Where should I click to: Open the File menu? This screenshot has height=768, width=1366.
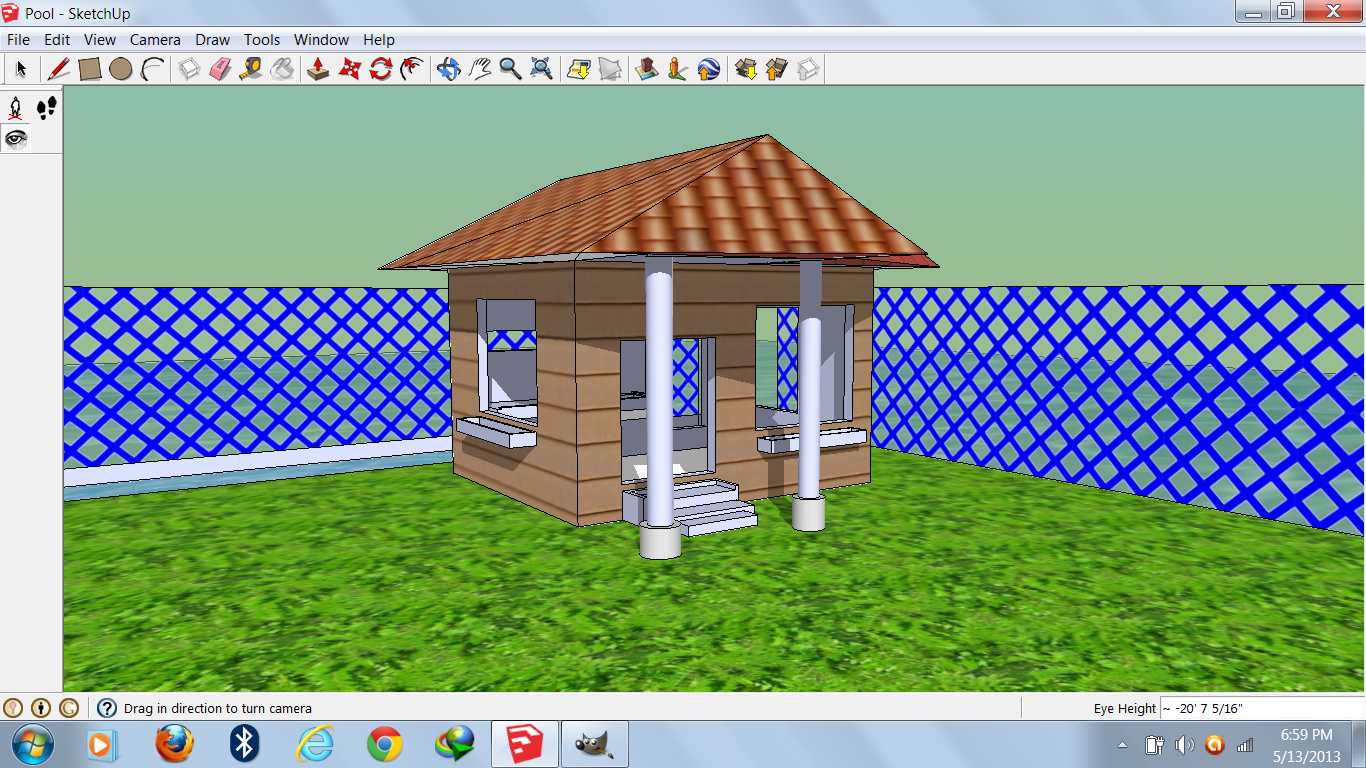tap(18, 40)
